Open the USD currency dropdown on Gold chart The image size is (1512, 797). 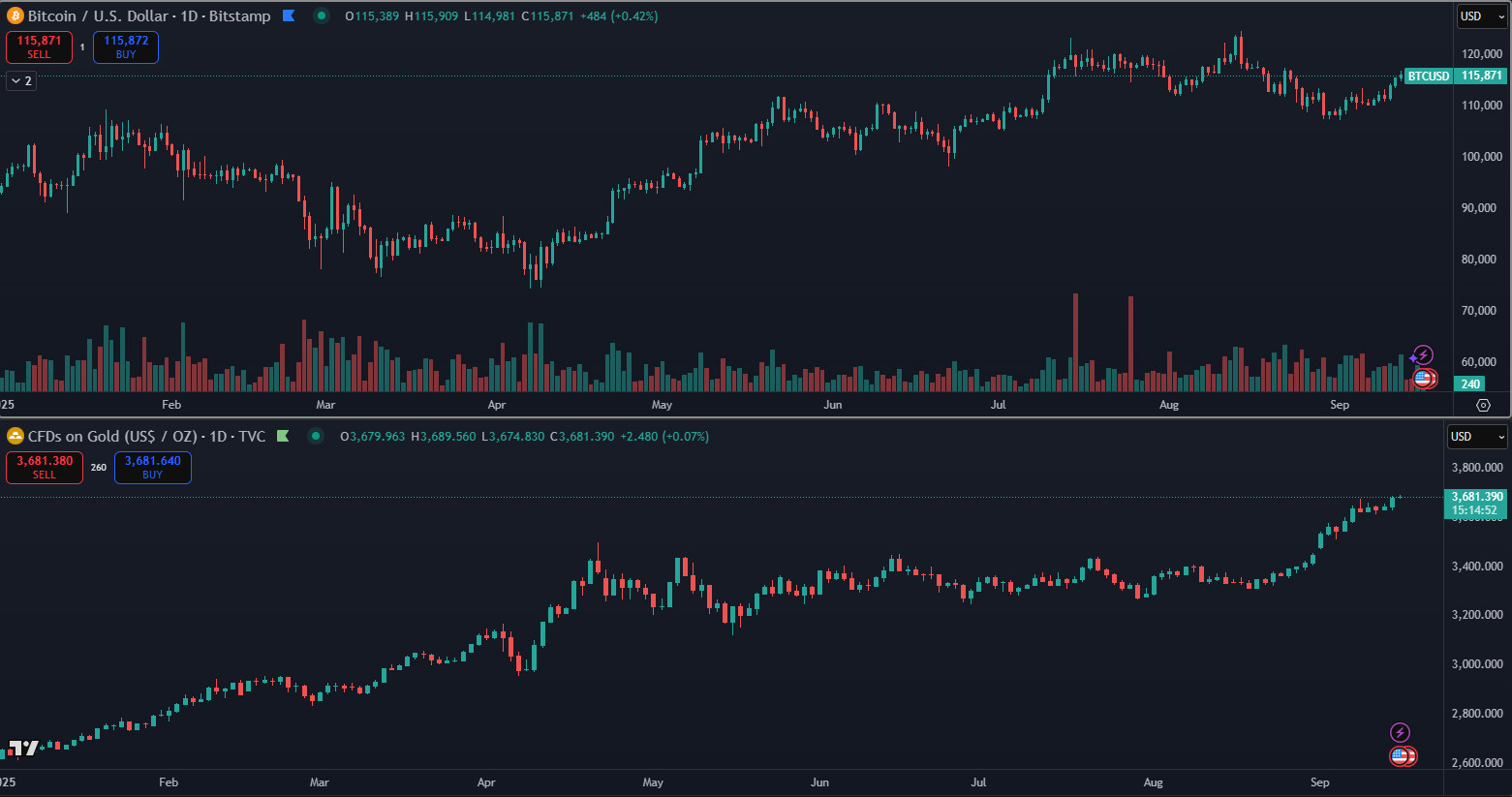[x=1477, y=437]
